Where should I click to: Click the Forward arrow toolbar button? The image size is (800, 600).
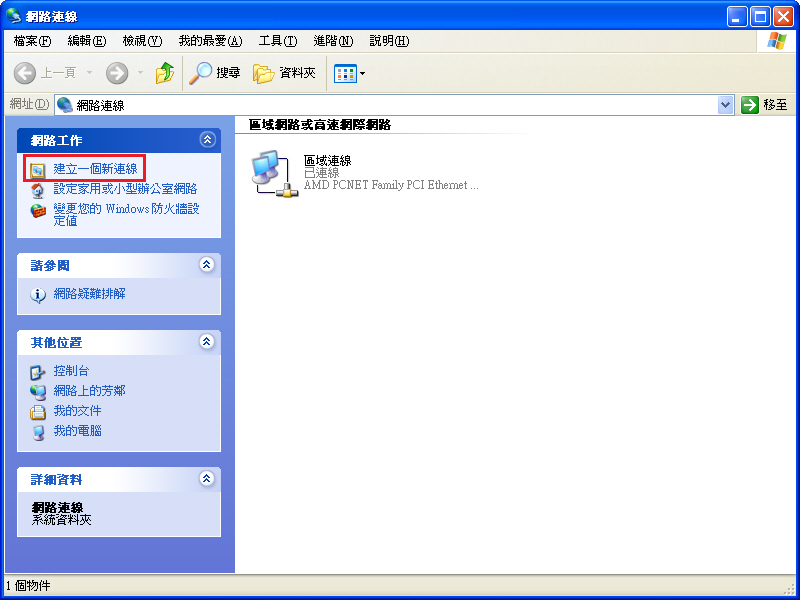pos(117,73)
